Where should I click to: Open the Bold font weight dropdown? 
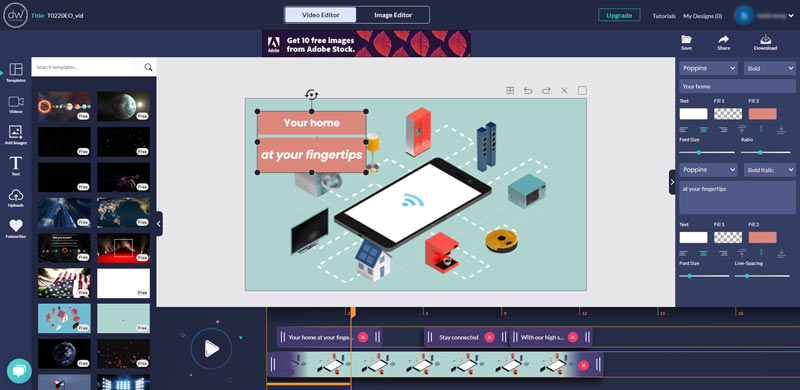[x=770, y=68]
